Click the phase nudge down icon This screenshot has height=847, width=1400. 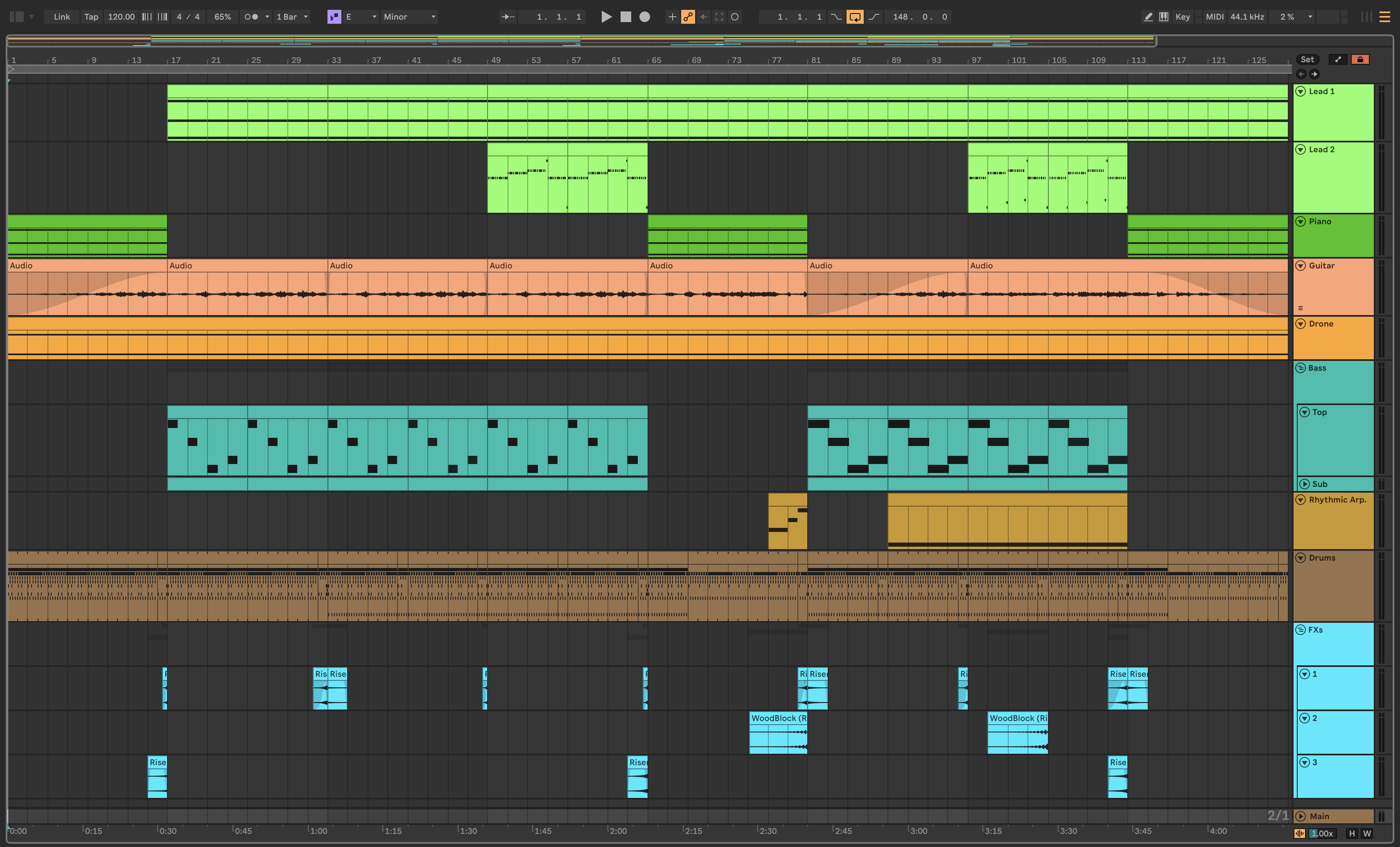pos(147,17)
